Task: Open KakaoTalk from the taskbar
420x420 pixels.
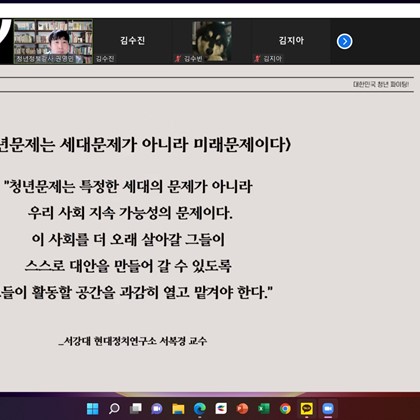Action: [307, 408]
